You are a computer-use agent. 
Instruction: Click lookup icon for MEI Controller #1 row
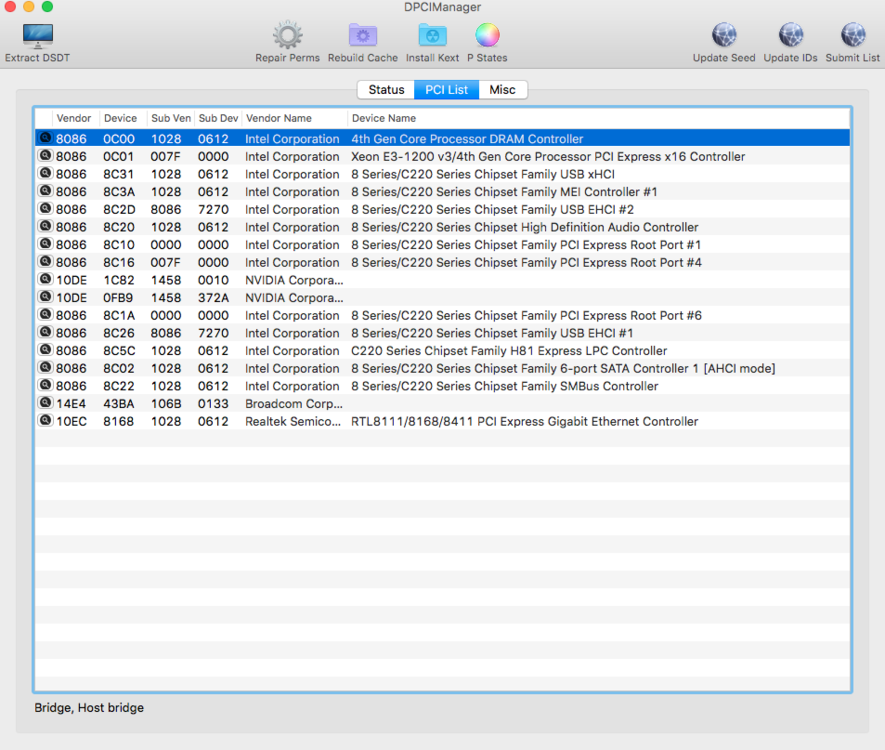pos(45,191)
